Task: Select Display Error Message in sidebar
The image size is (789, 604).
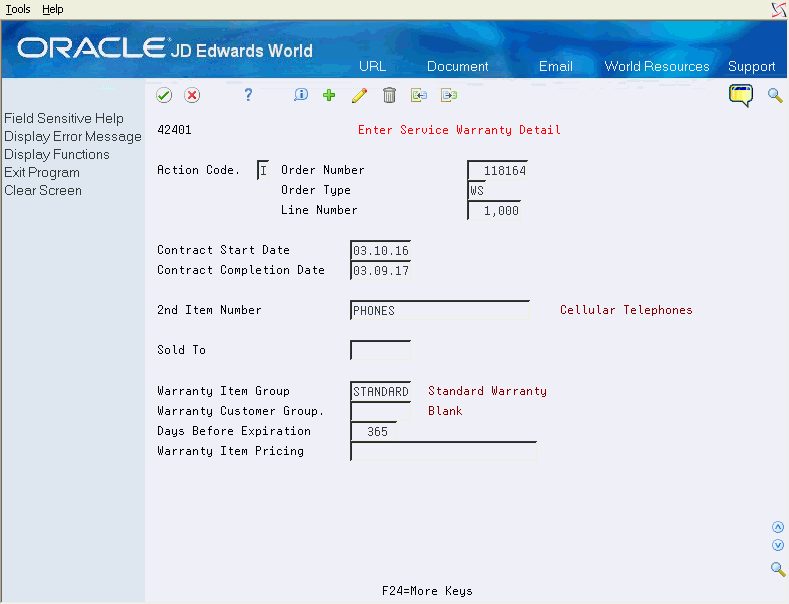Action: point(73,136)
